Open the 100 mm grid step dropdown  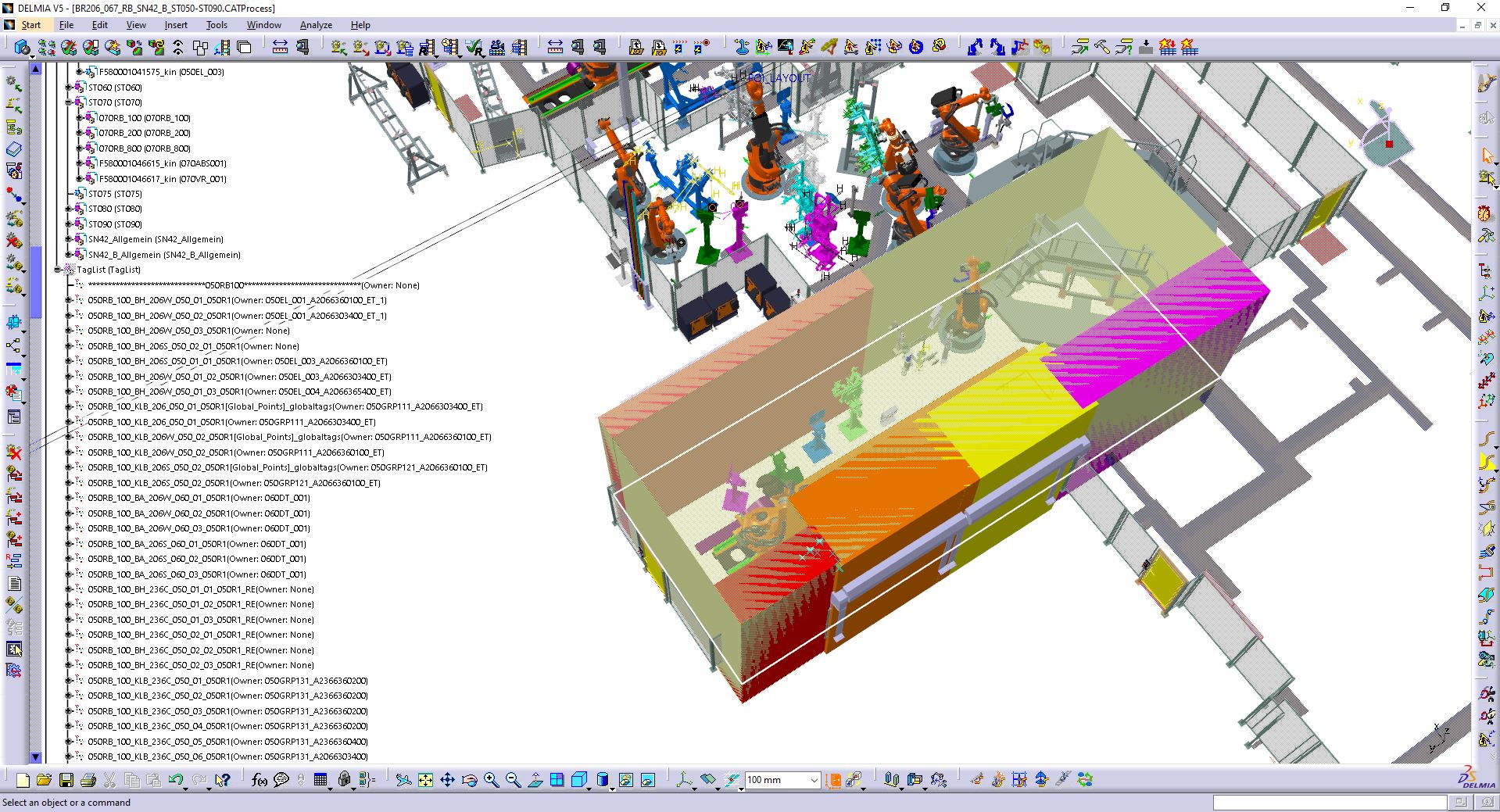click(x=814, y=780)
